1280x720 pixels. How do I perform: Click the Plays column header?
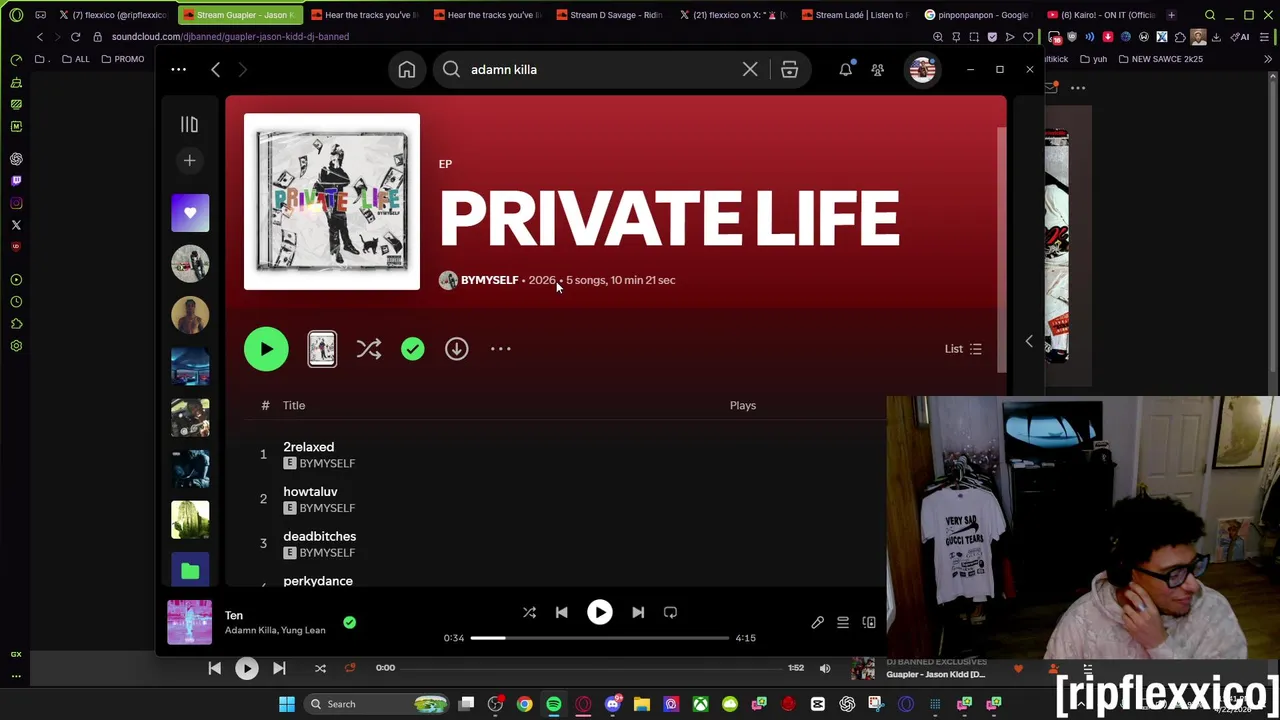coord(743,405)
